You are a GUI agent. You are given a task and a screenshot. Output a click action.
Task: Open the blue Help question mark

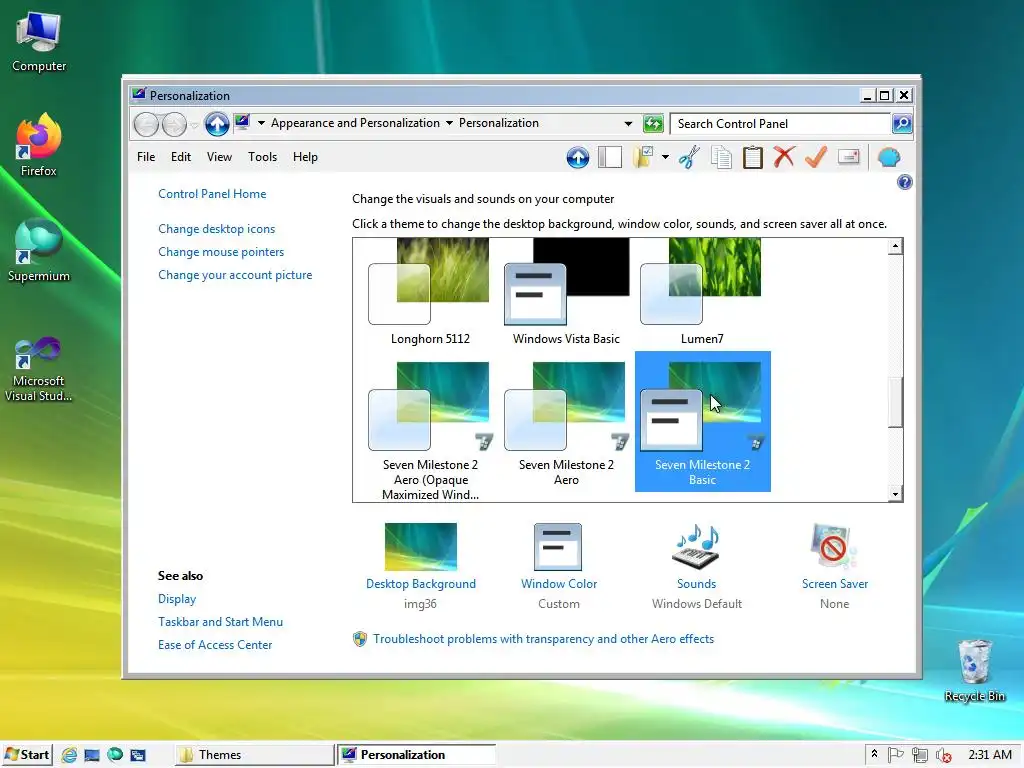click(x=904, y=182)
